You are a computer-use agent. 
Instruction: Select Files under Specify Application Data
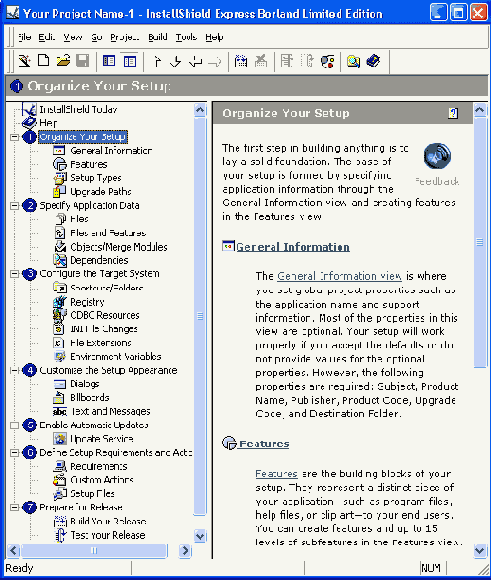pos(79,219)
